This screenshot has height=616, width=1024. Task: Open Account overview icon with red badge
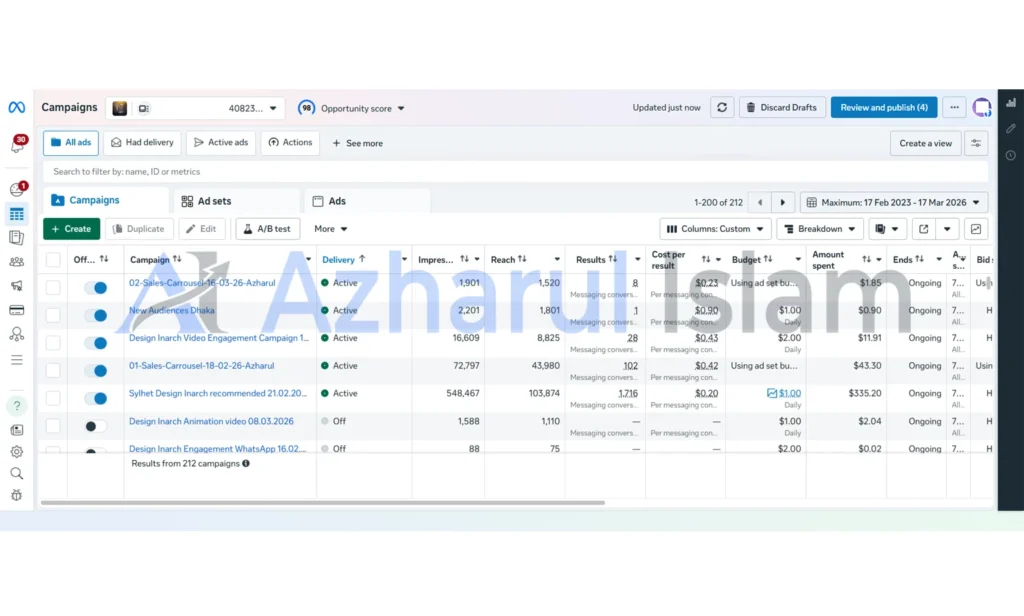[x=18, y=189]
